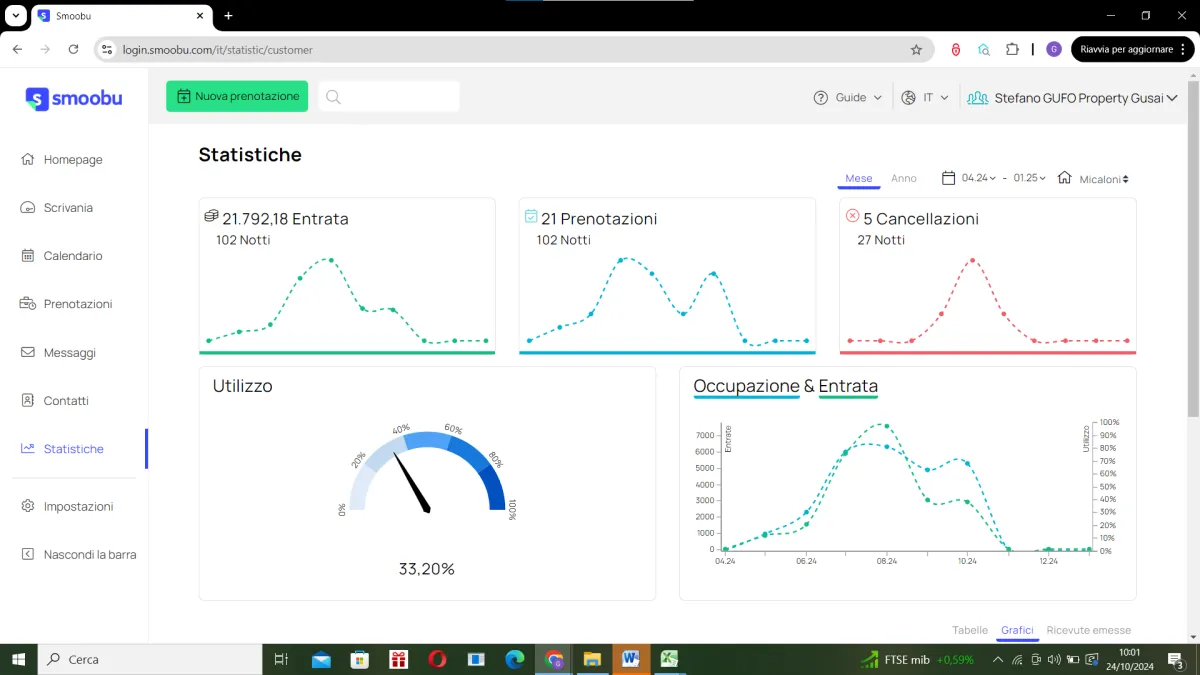Open the 04.24 start month dropdown
This screenshot has height=675, width=1200.
coord(979,179)
